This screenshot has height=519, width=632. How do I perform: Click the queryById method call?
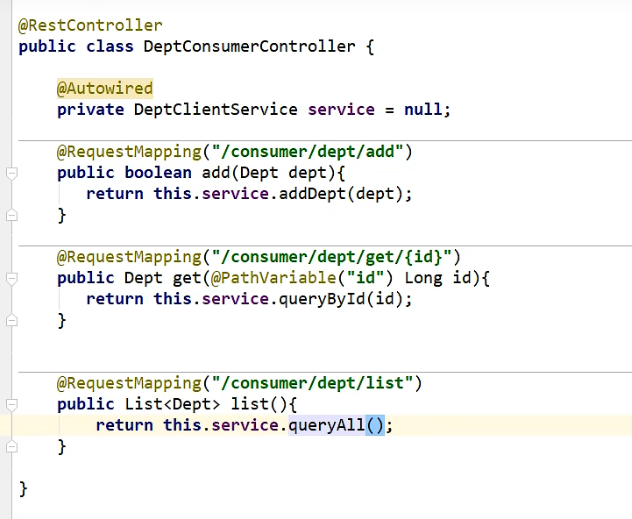(322, 299)
